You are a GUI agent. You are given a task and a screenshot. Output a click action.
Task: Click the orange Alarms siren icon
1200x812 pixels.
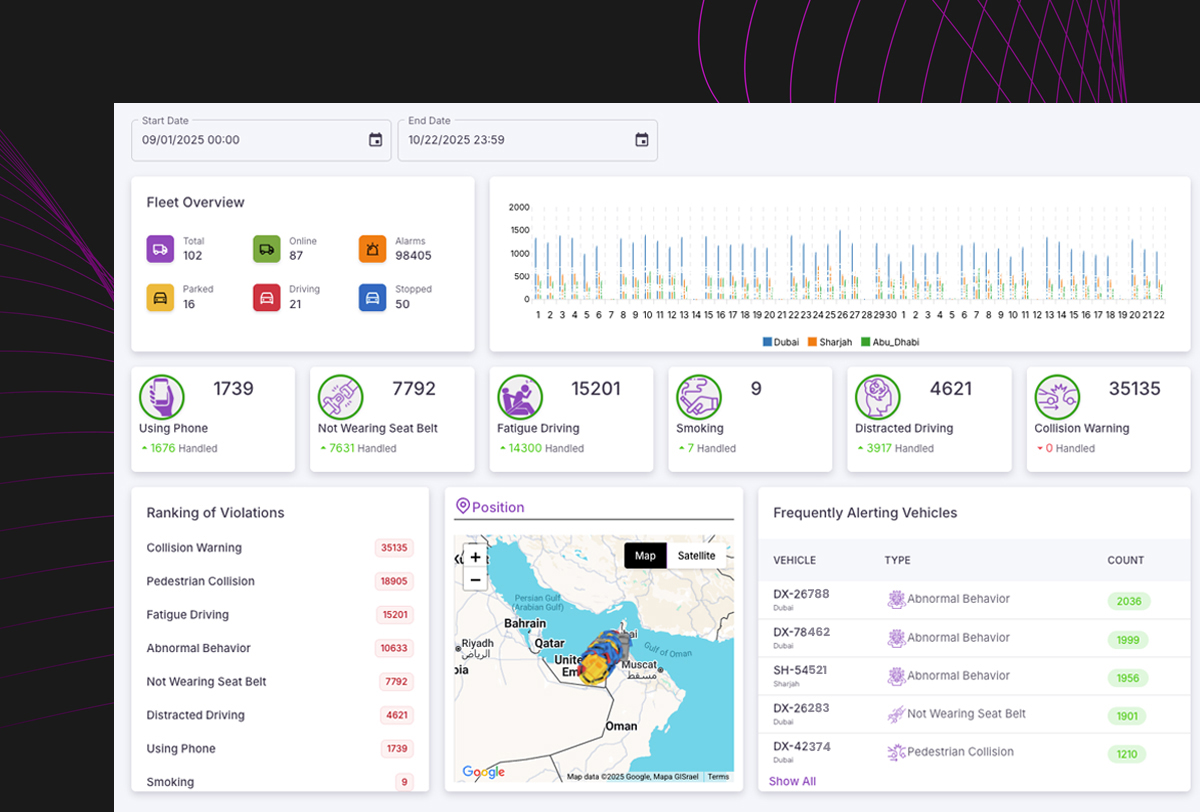coord(372,249)
